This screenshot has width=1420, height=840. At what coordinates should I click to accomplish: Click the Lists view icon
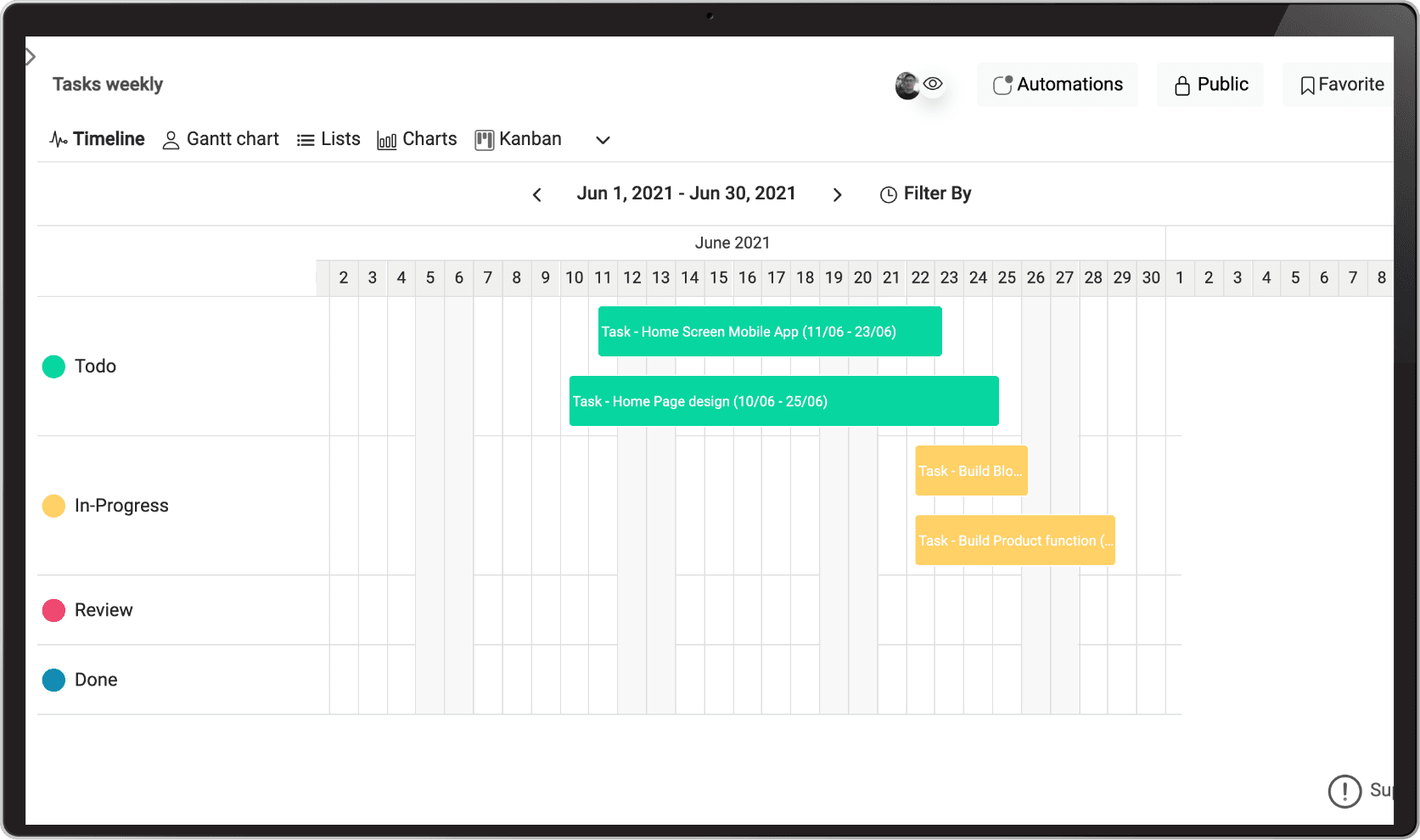(x=306, y=140)
